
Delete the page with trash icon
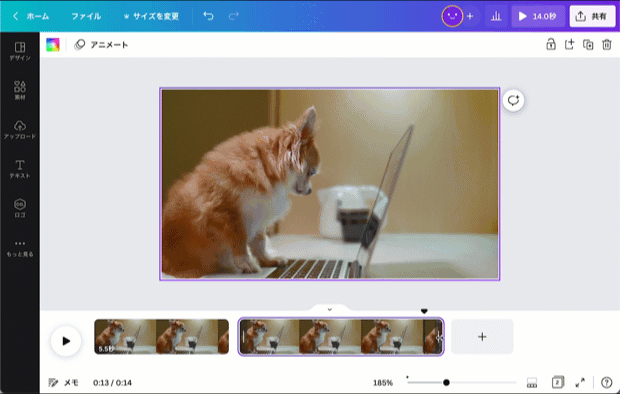pyautogui.click(x=607, y=44)
